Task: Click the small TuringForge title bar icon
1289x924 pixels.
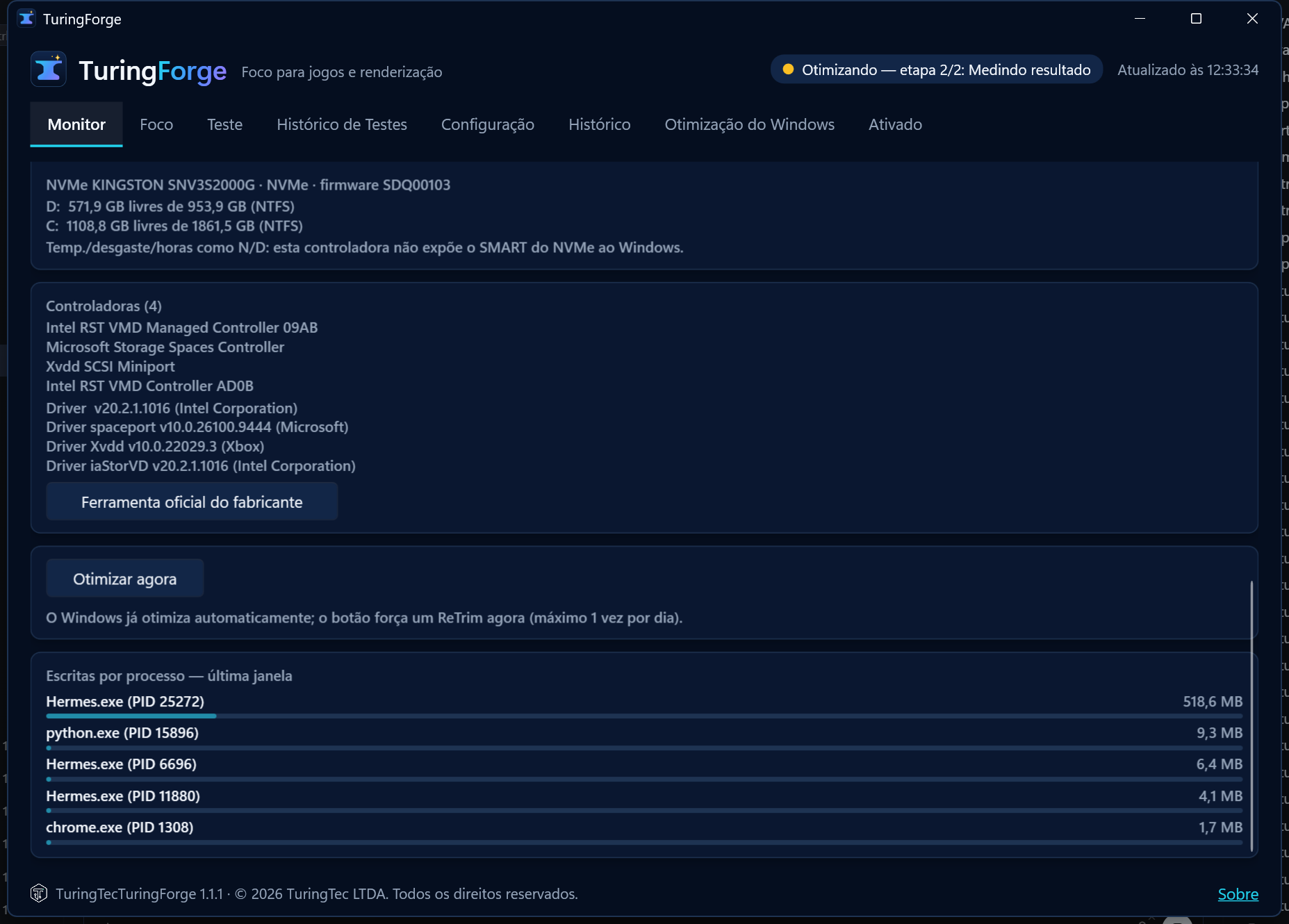Action: click(26, 19)
